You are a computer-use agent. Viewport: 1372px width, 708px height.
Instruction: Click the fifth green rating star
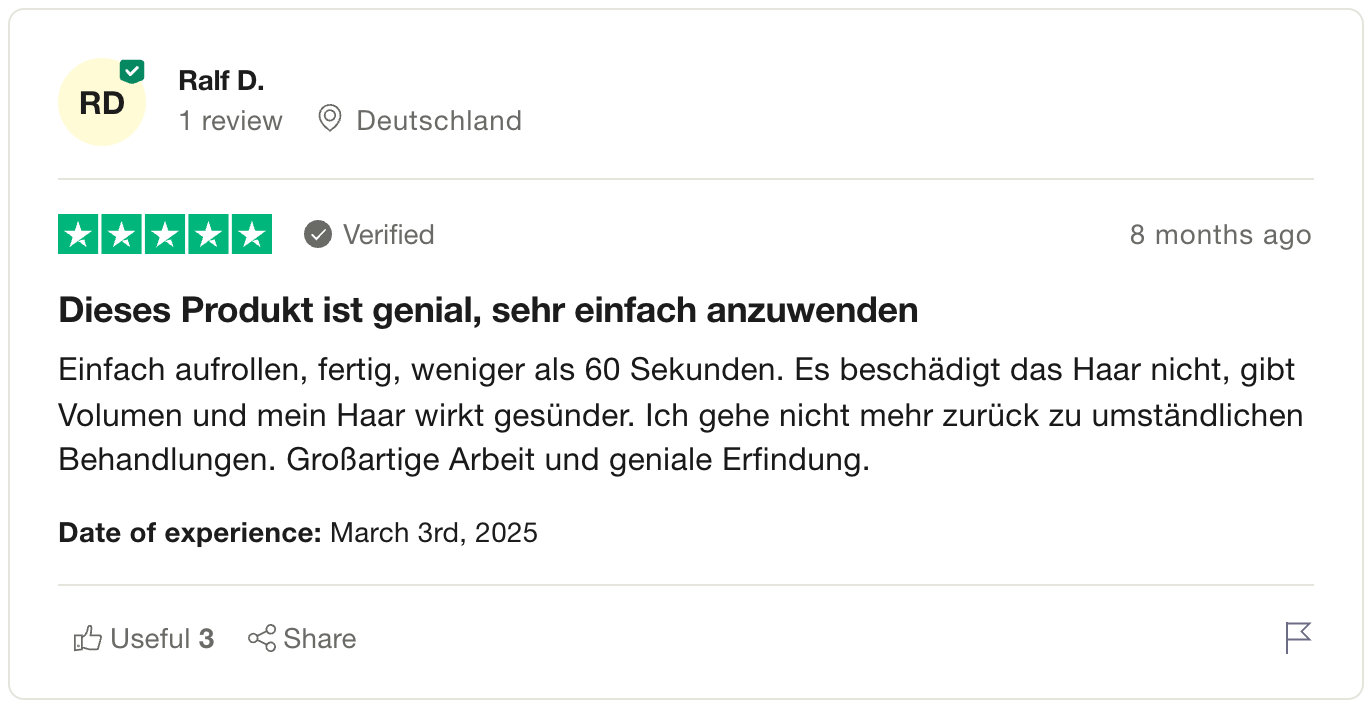(252, 235)
